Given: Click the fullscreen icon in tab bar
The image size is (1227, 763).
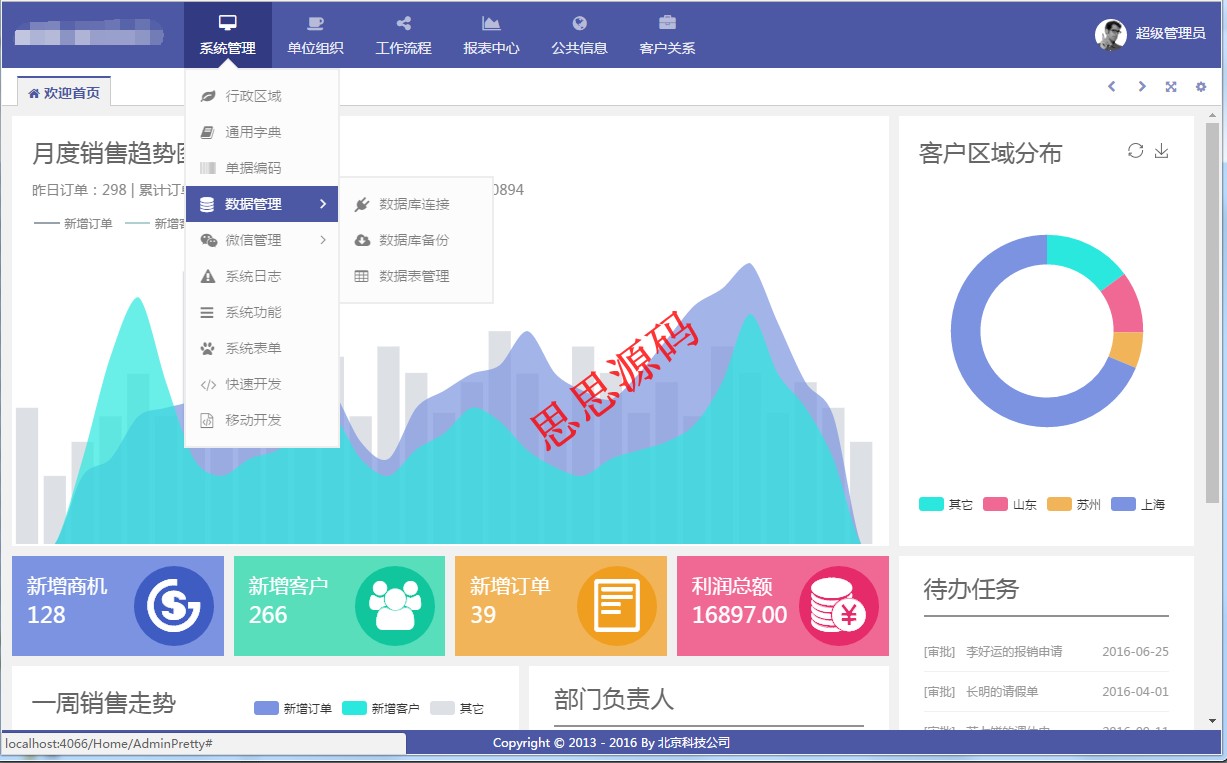Looking at the screenshot, I should pos(1170,87).
